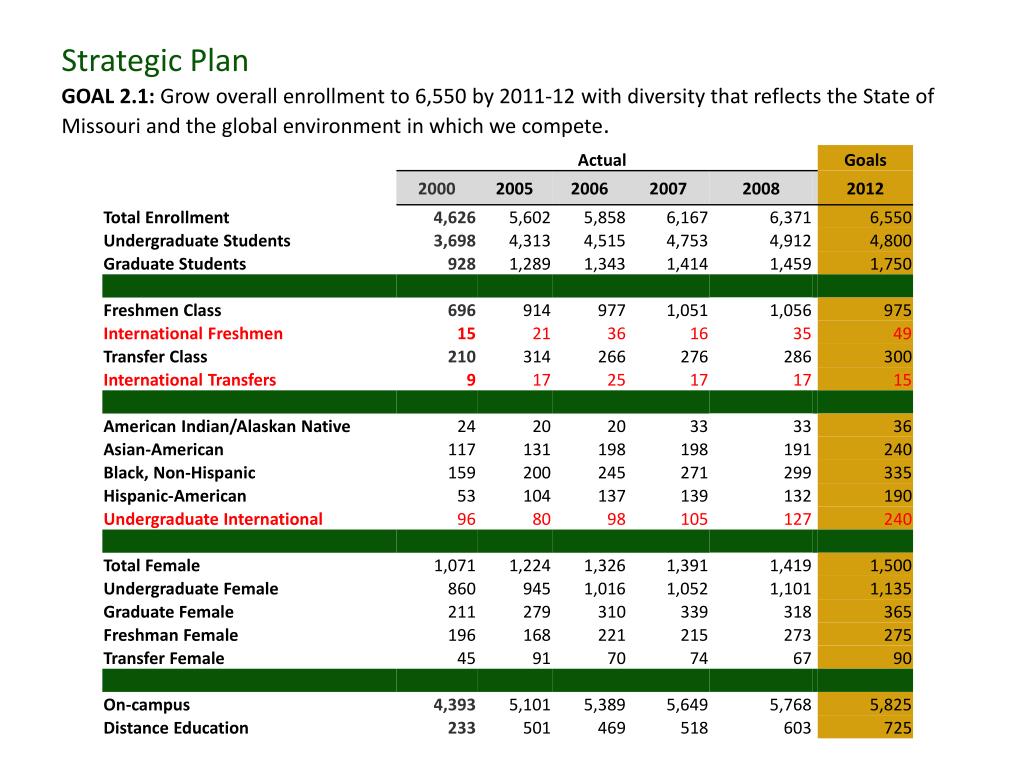Click the 'Freshman Female' row label
The image size is (1024, 768).
170,635
